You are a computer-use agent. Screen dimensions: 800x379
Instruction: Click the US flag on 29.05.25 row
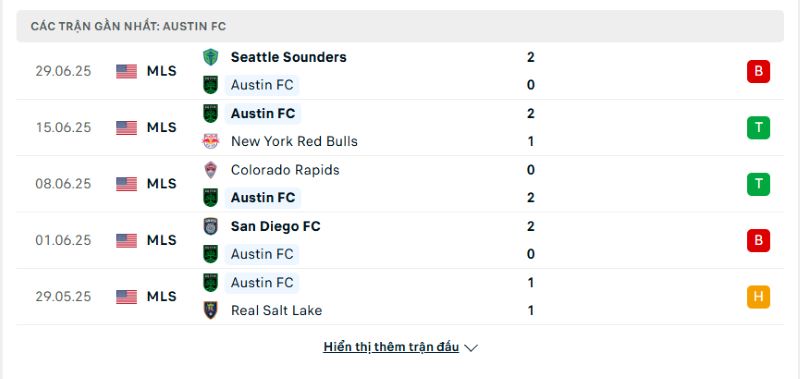(x=127, y=296)
